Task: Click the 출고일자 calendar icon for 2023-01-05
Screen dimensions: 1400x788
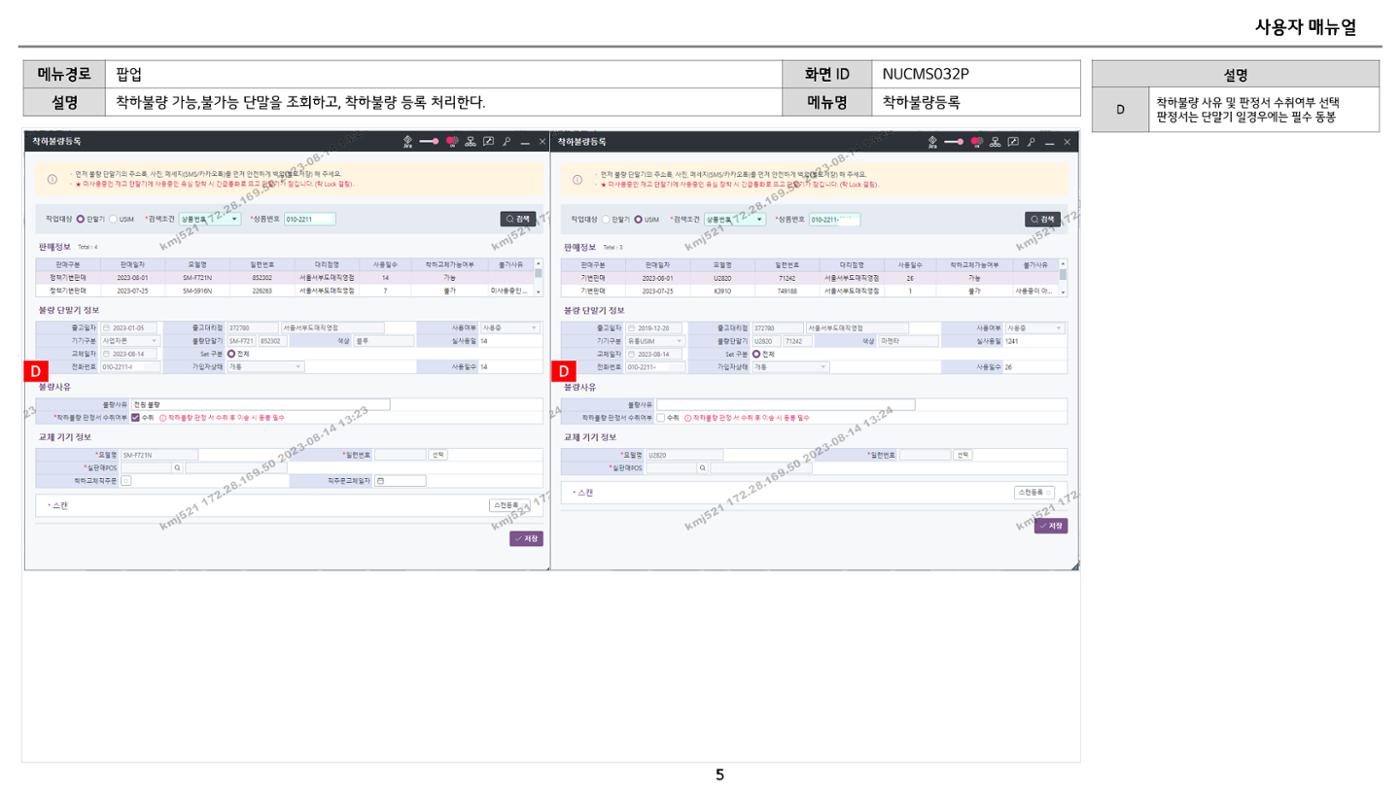Action: tap(106, 328)
